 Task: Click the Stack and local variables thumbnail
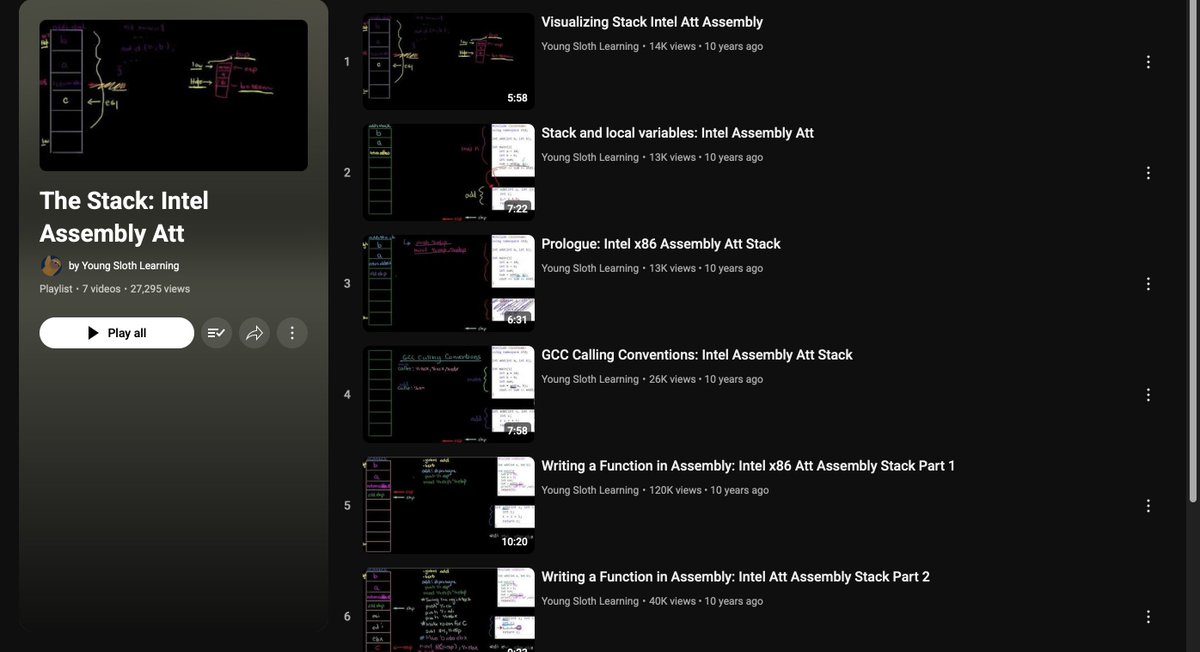[448, 171]
